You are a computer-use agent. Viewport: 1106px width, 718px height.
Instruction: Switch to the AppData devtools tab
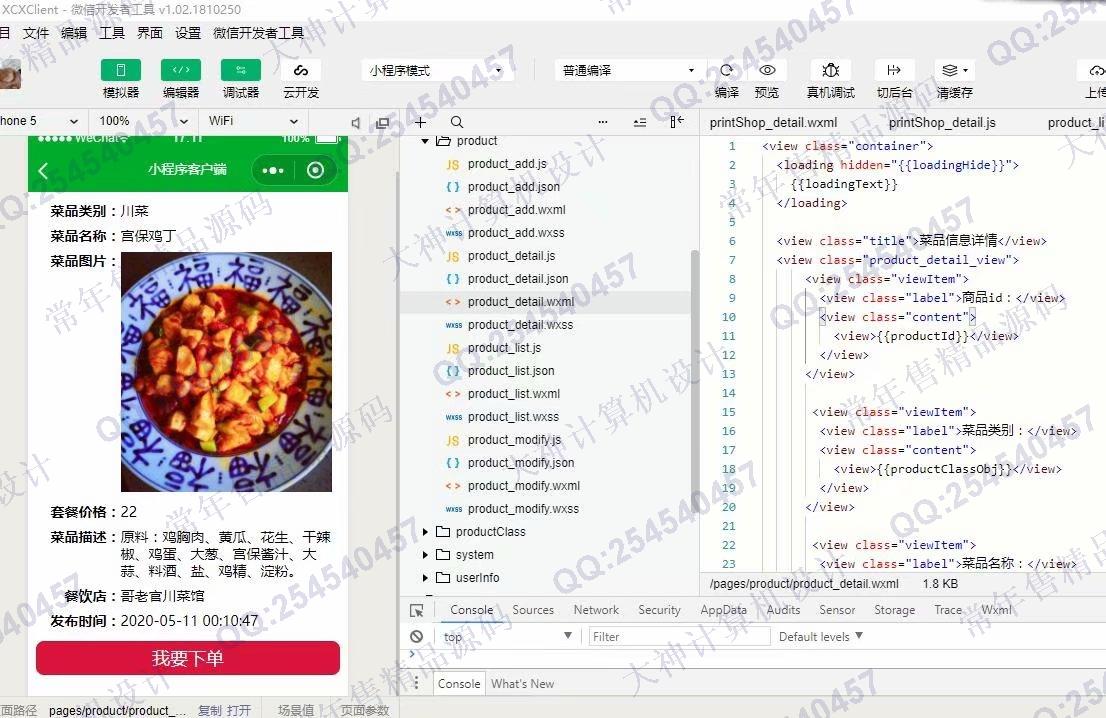click(723, 610)
